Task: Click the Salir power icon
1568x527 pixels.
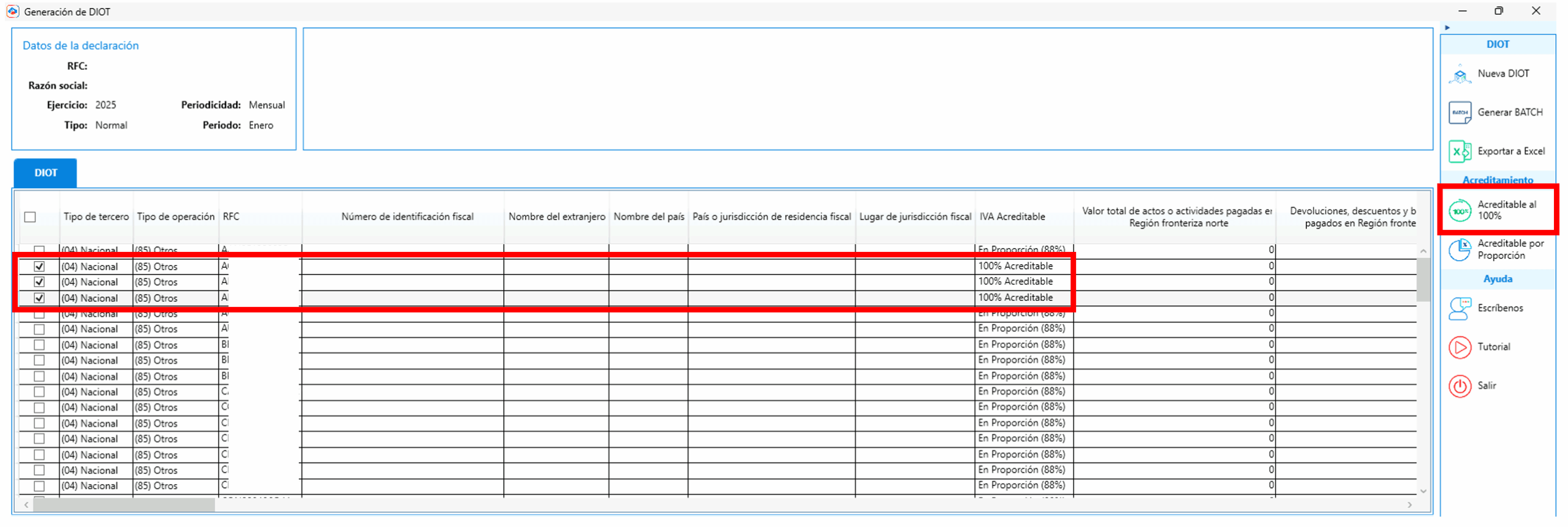Action: pyautogui.click(x=1460, y=387)
